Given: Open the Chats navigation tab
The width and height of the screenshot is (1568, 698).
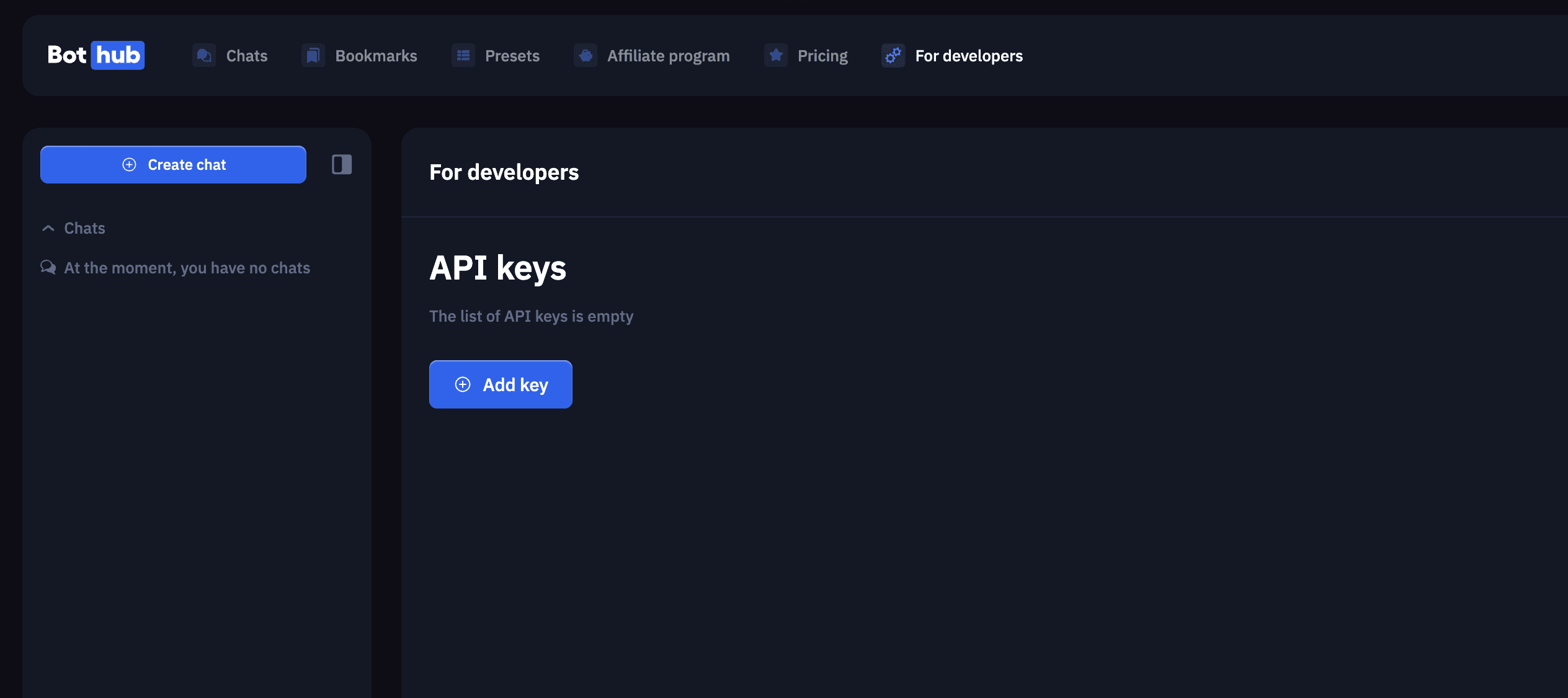Looking at the screenshot, I should [x=246, y=56].
